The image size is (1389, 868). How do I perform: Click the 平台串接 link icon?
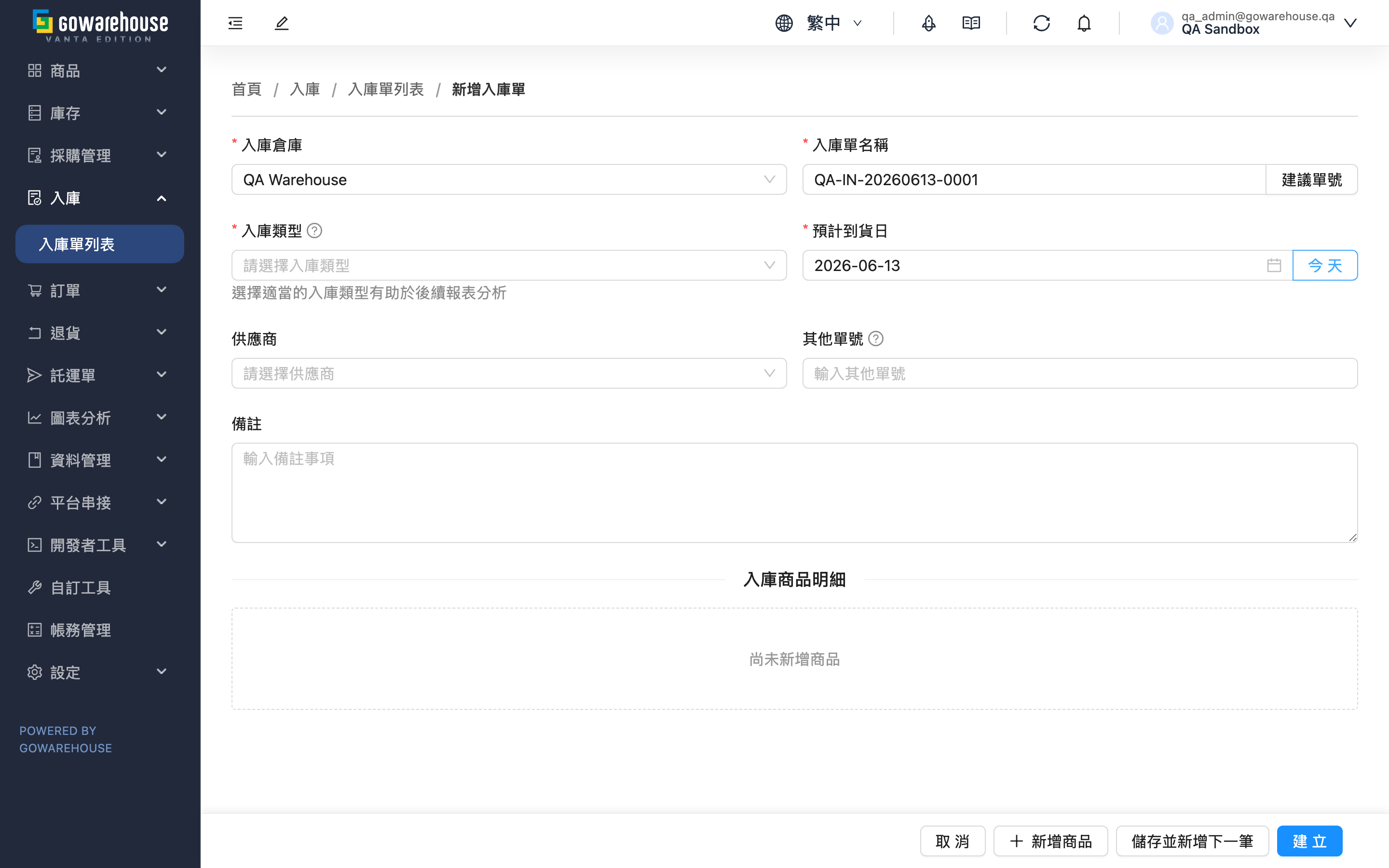click(34, 503)
